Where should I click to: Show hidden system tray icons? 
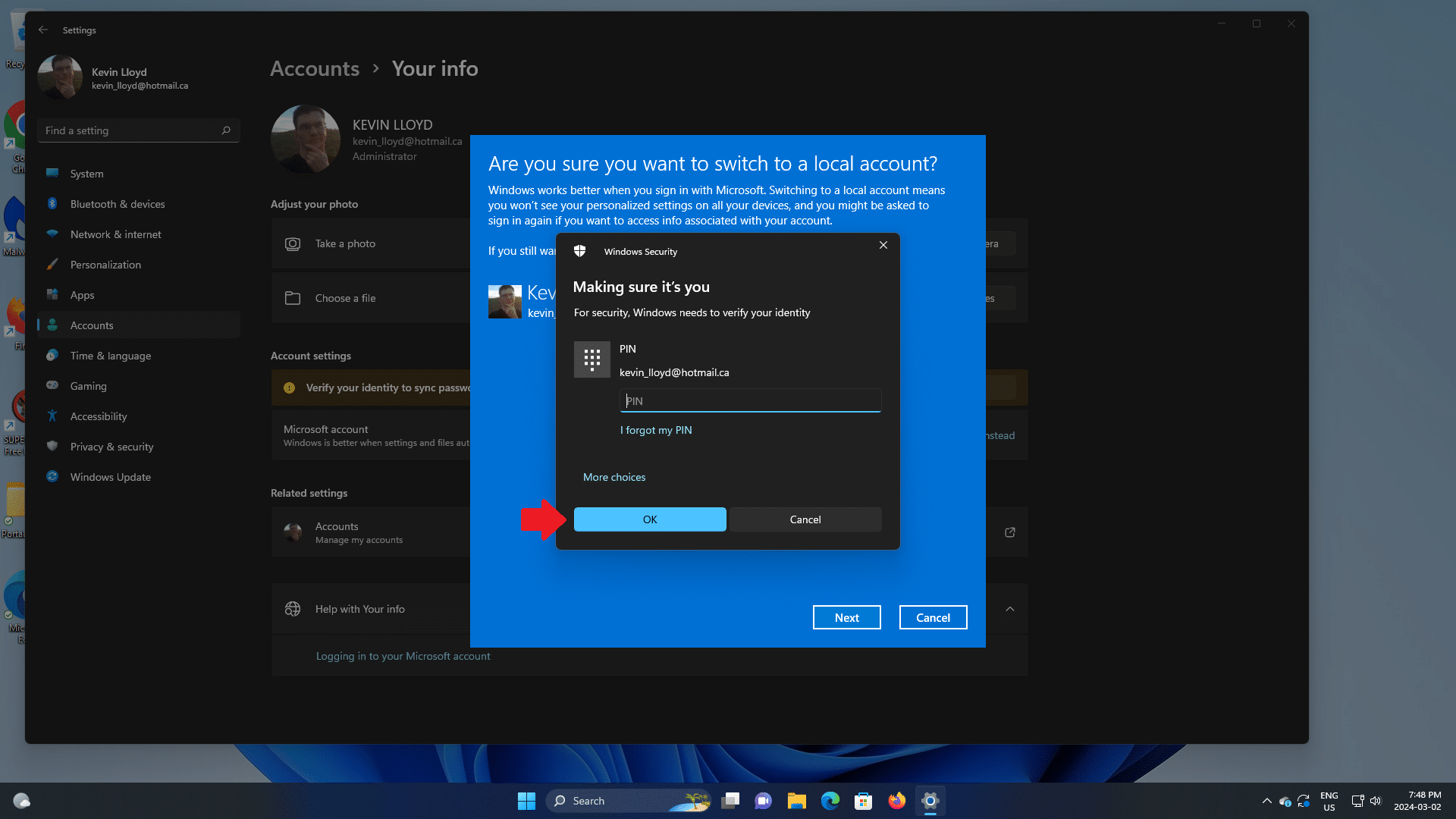coord(1266,801)
